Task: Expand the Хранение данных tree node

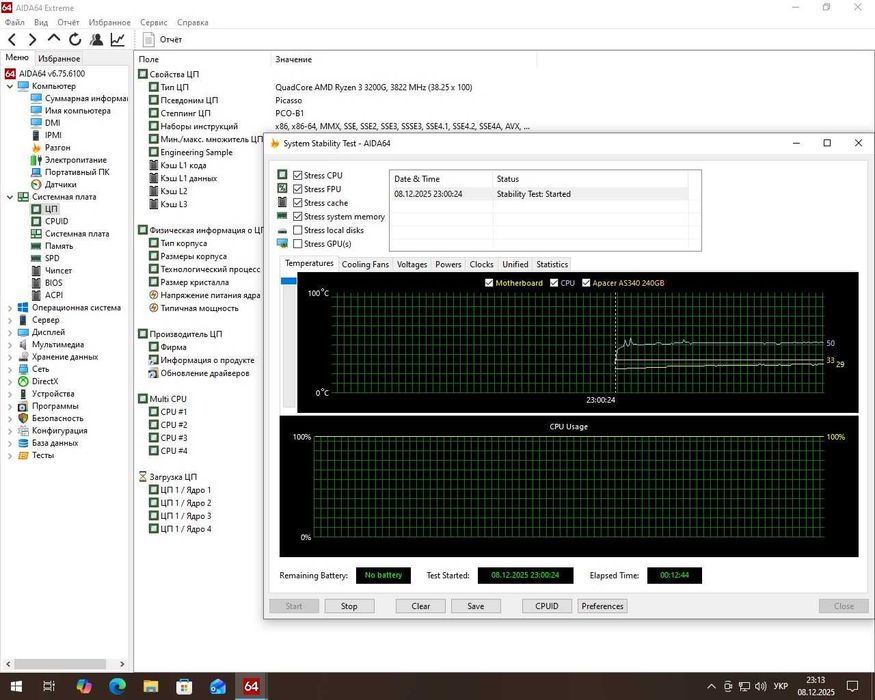Action: pos(9,357)
